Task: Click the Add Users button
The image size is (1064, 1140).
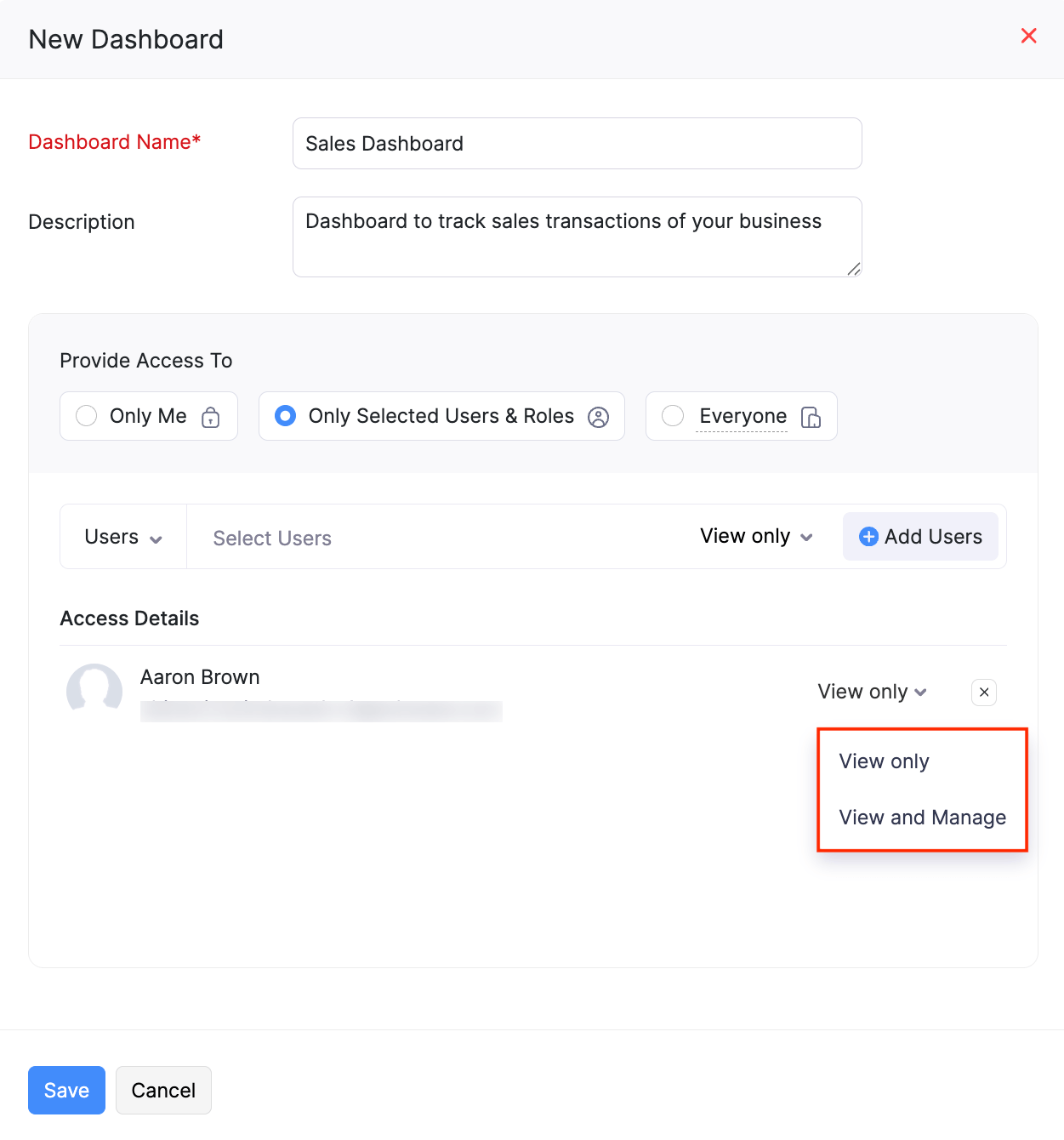Action: click(x=920, y=537)
